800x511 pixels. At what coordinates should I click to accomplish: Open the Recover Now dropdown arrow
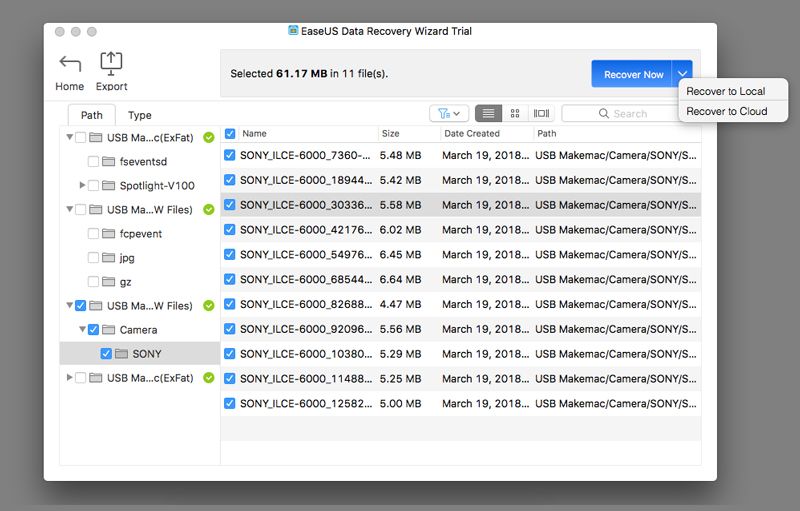click(x=682, y=74)
